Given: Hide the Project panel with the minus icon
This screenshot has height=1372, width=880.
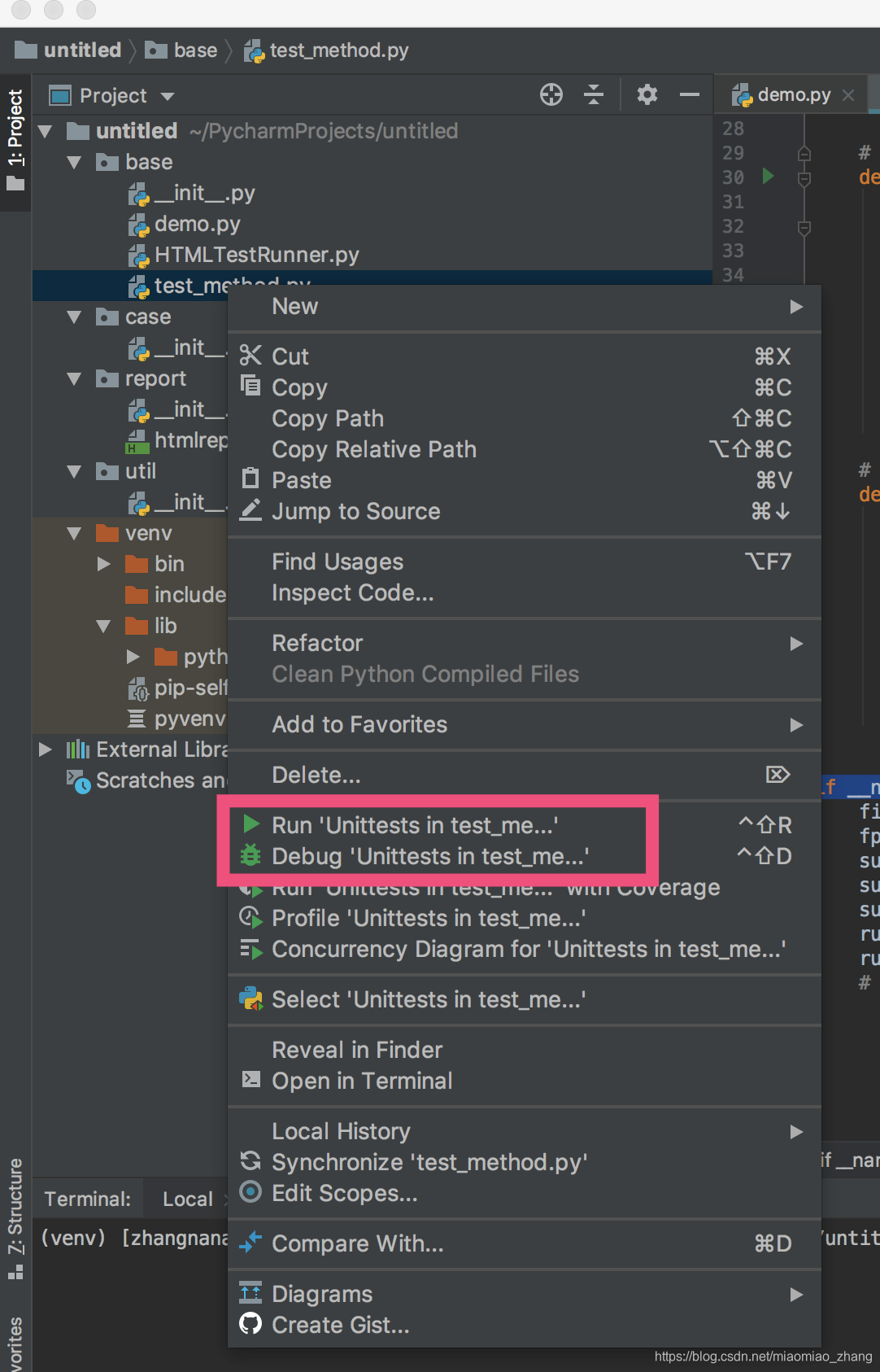Looking at the screenshot, I should click(x=690, y=95).
